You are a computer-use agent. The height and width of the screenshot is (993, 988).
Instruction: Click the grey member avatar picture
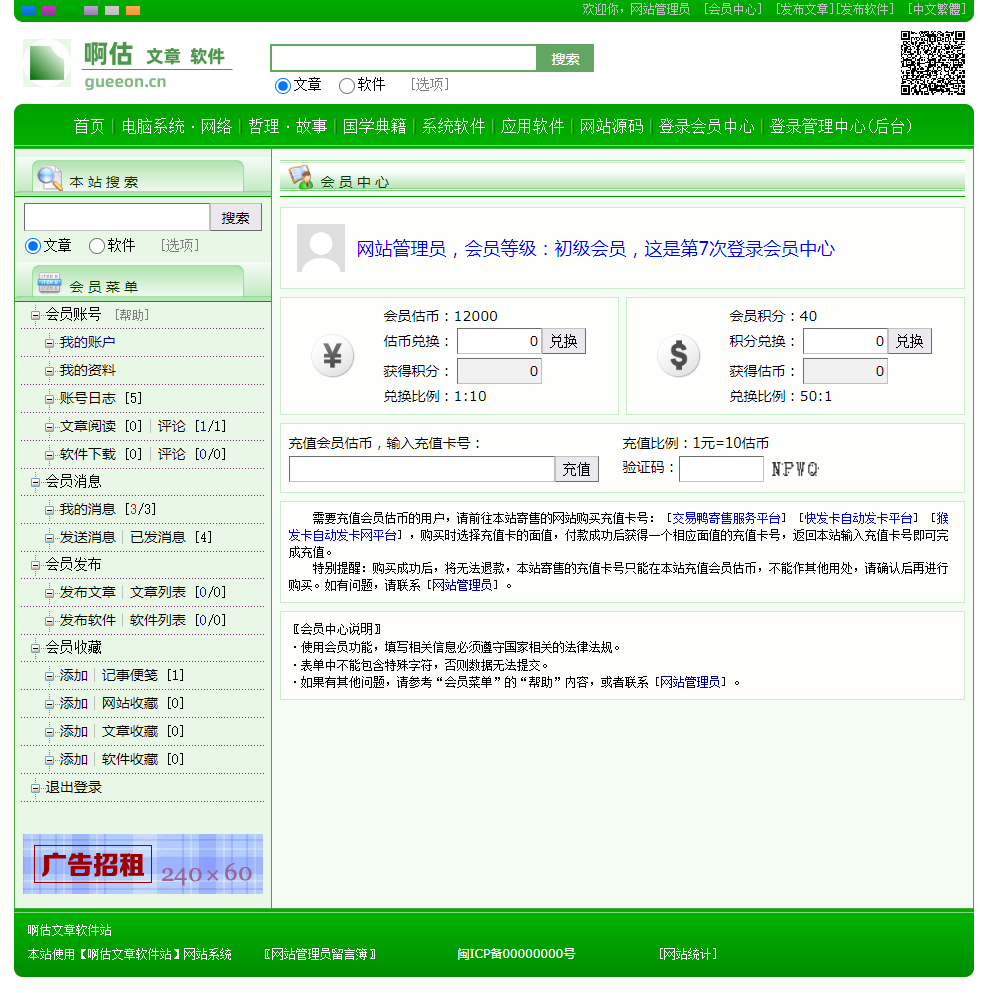click(x=321, y=248)
